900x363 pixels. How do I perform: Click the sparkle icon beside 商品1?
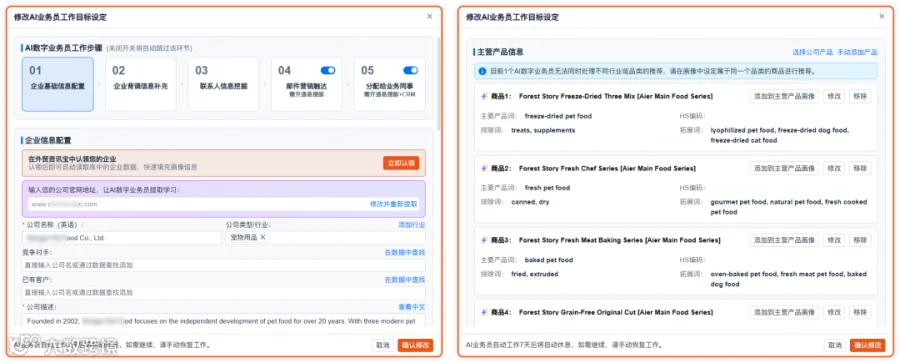coord(483,96)
